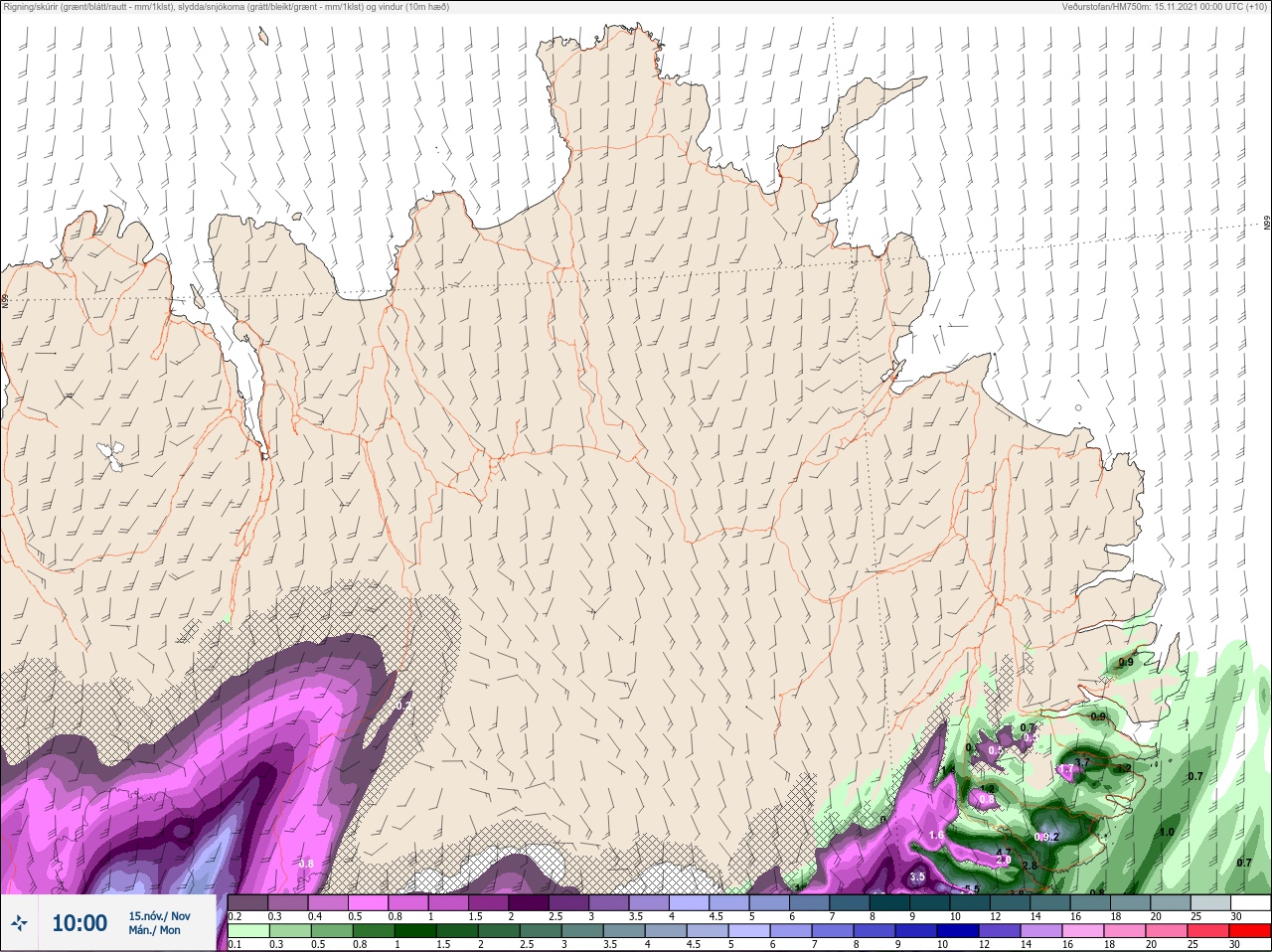The image size is (1272, 952).
Task: Click the 3.7 precipitation value on the map
Action: click(x=1083, y=761)
